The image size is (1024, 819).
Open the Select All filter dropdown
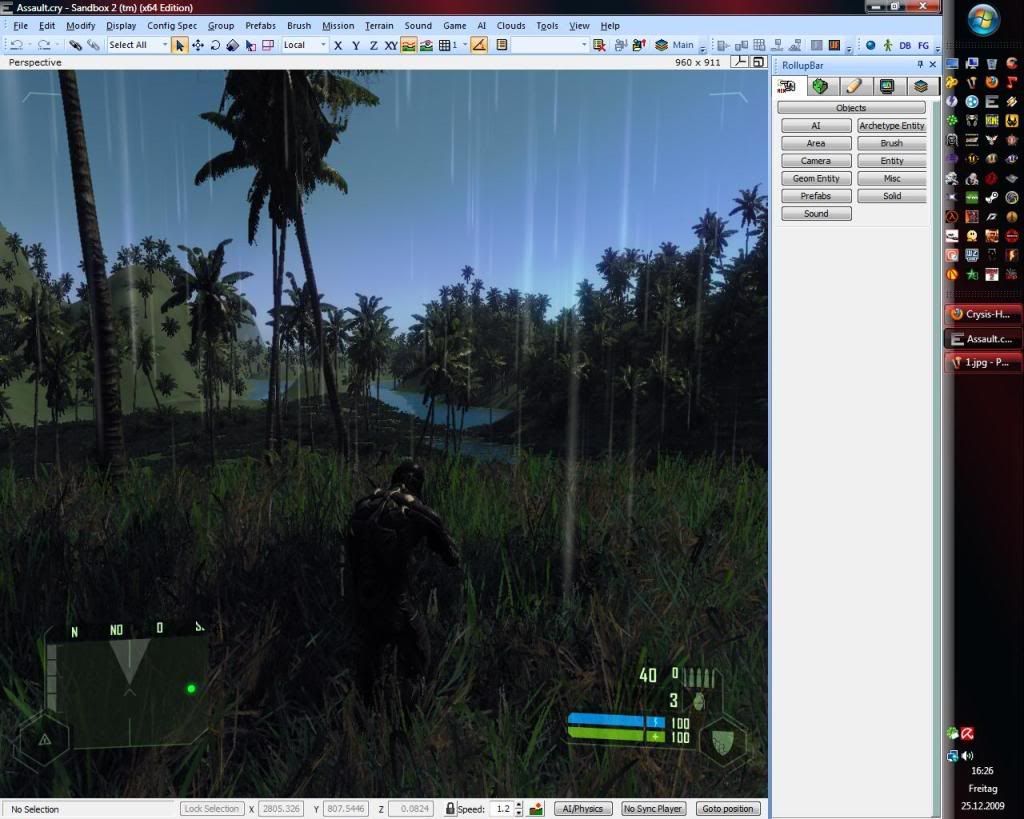coord(137,45)
